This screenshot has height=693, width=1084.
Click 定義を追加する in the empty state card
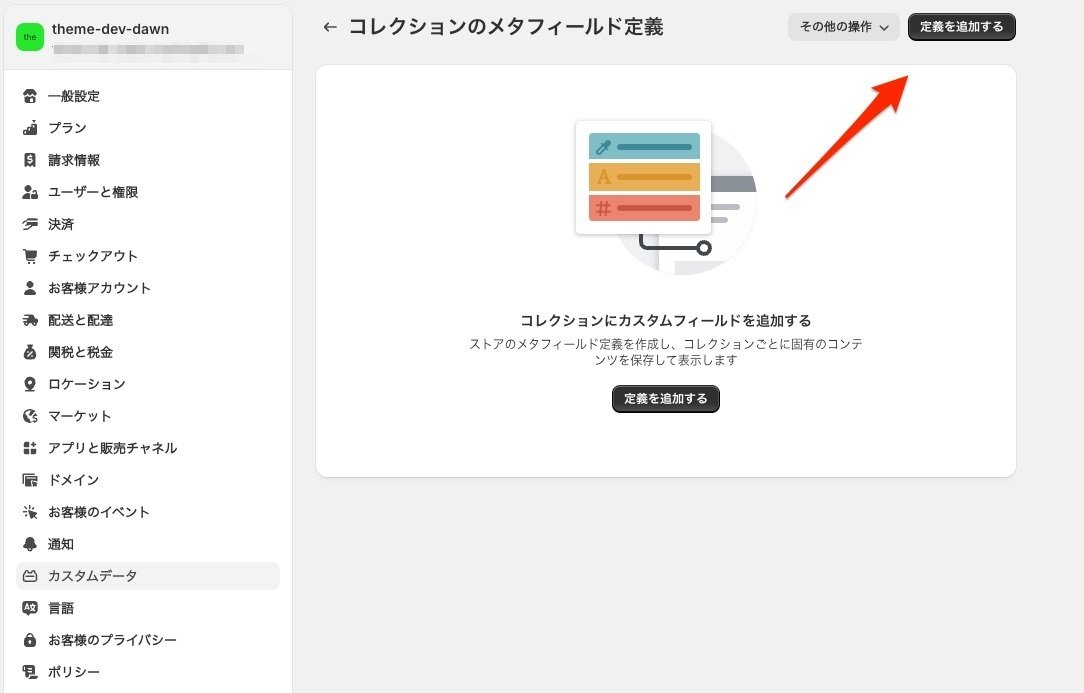[665, 399]
